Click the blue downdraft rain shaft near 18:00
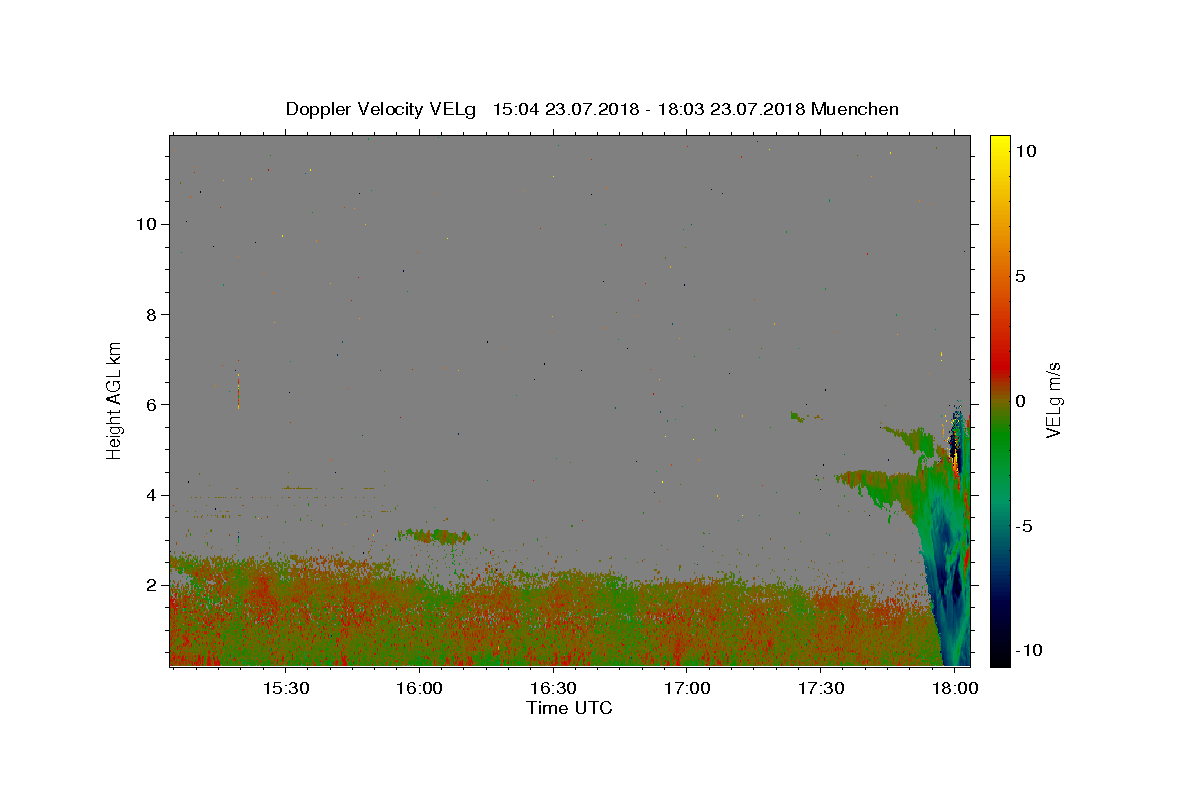This screenshot has width=1200, height=800. (950, 570)
